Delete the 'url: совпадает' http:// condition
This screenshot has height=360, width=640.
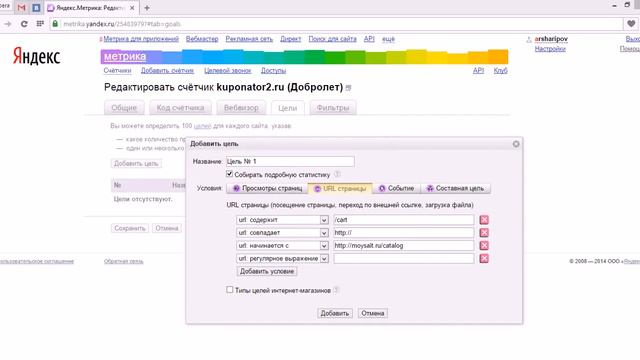484,233
